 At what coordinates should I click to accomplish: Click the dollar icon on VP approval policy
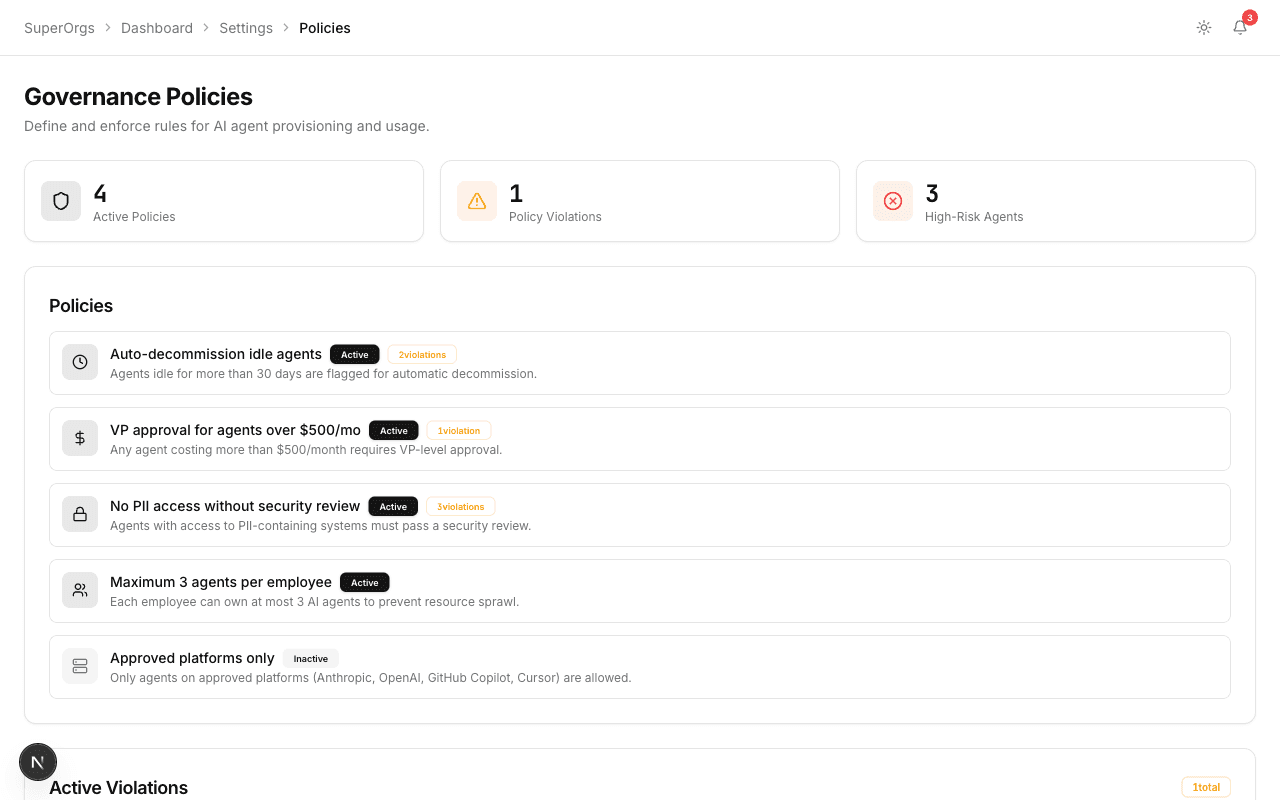(79, 438)
